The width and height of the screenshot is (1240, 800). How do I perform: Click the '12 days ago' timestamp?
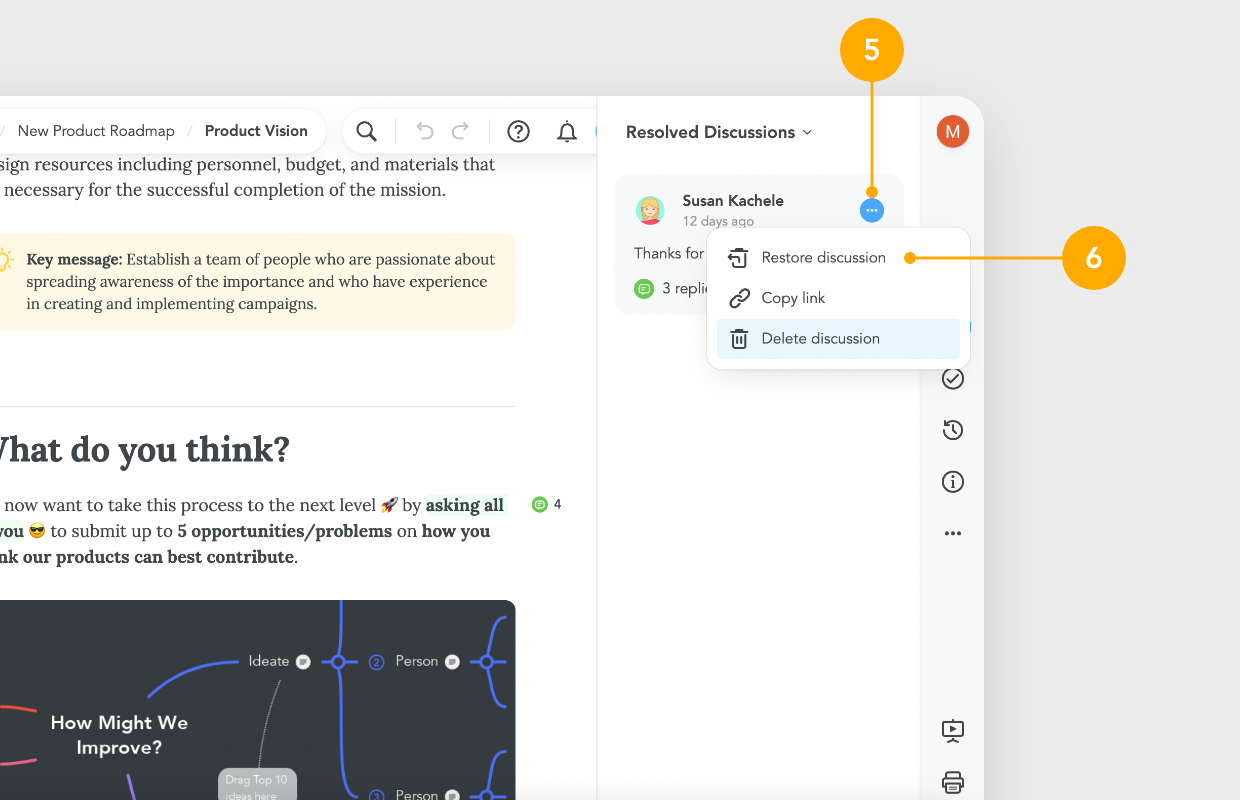[x=718, y=221]
